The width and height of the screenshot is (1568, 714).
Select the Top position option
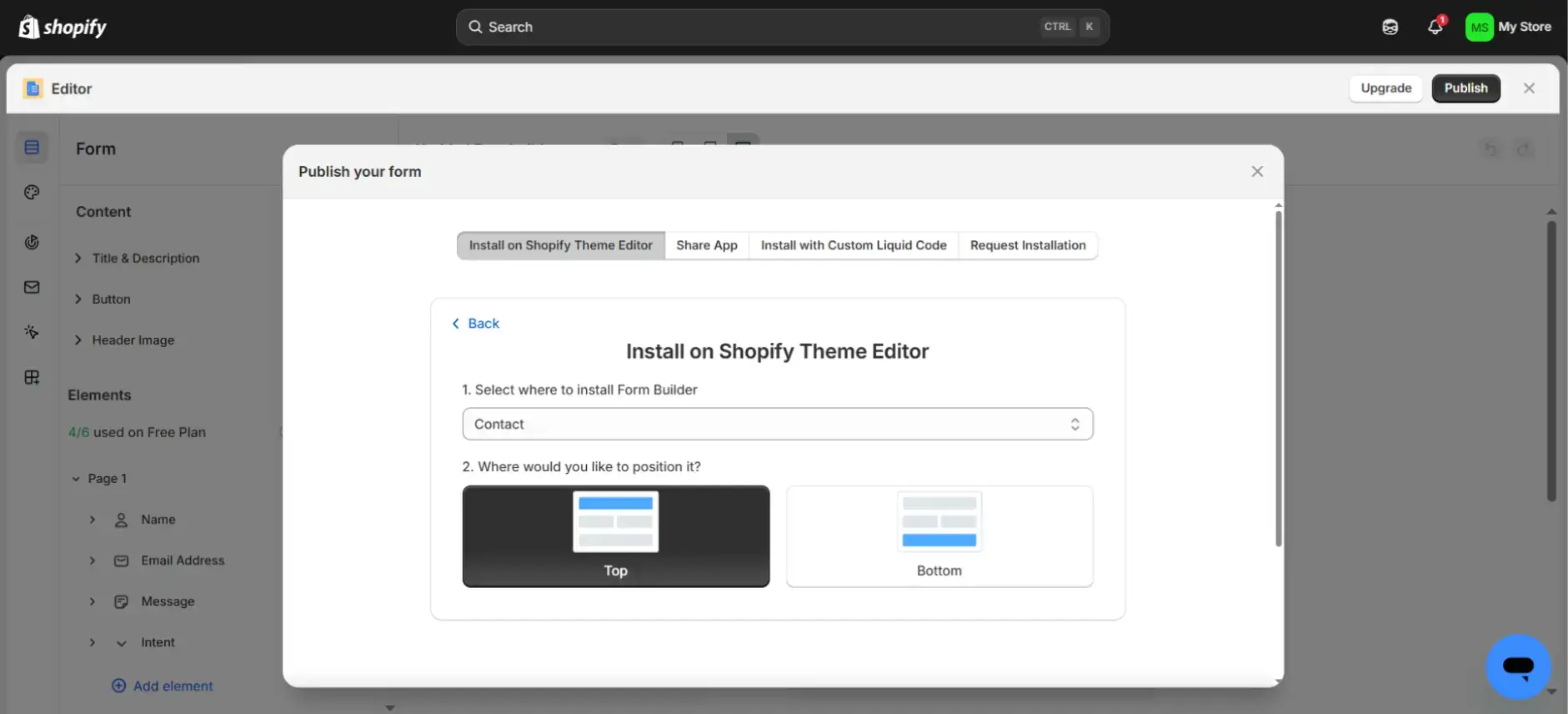(x=616, y=536)
